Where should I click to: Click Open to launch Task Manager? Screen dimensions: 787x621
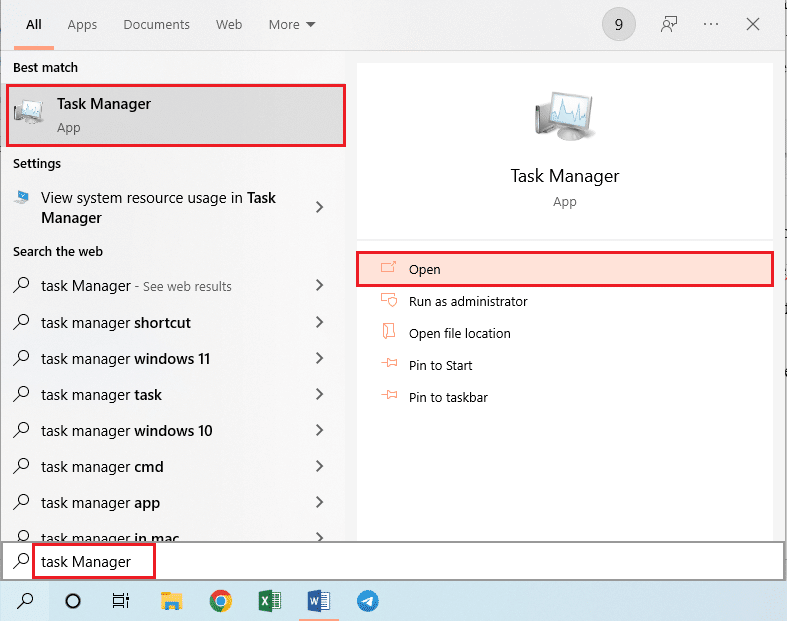click(x=564, y=269)
